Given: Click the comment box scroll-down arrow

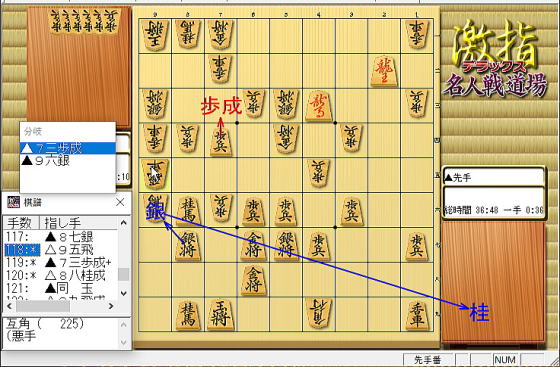Looking at the screenshot, I should click(x=124, y=343).
